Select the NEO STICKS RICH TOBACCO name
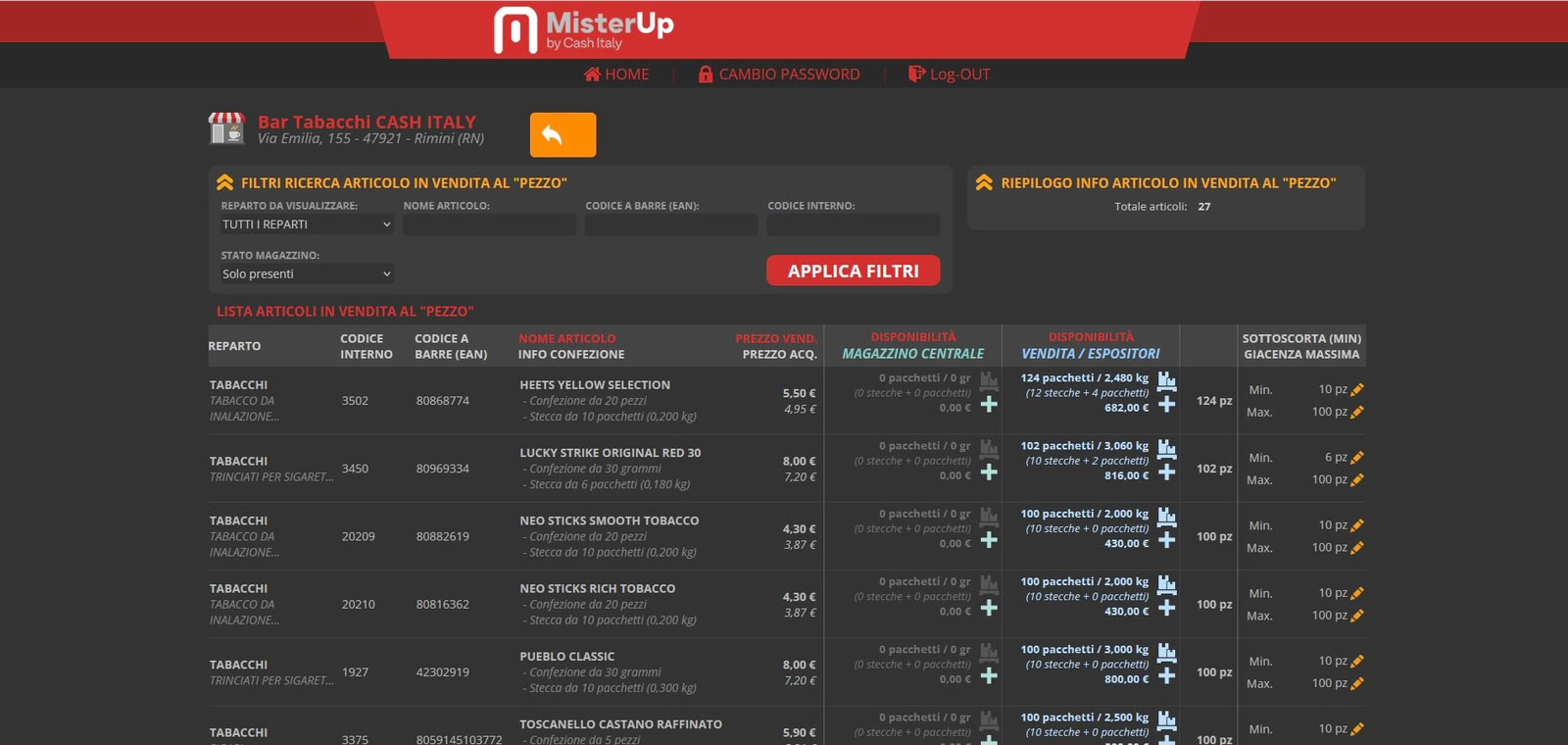 point(598,588)
